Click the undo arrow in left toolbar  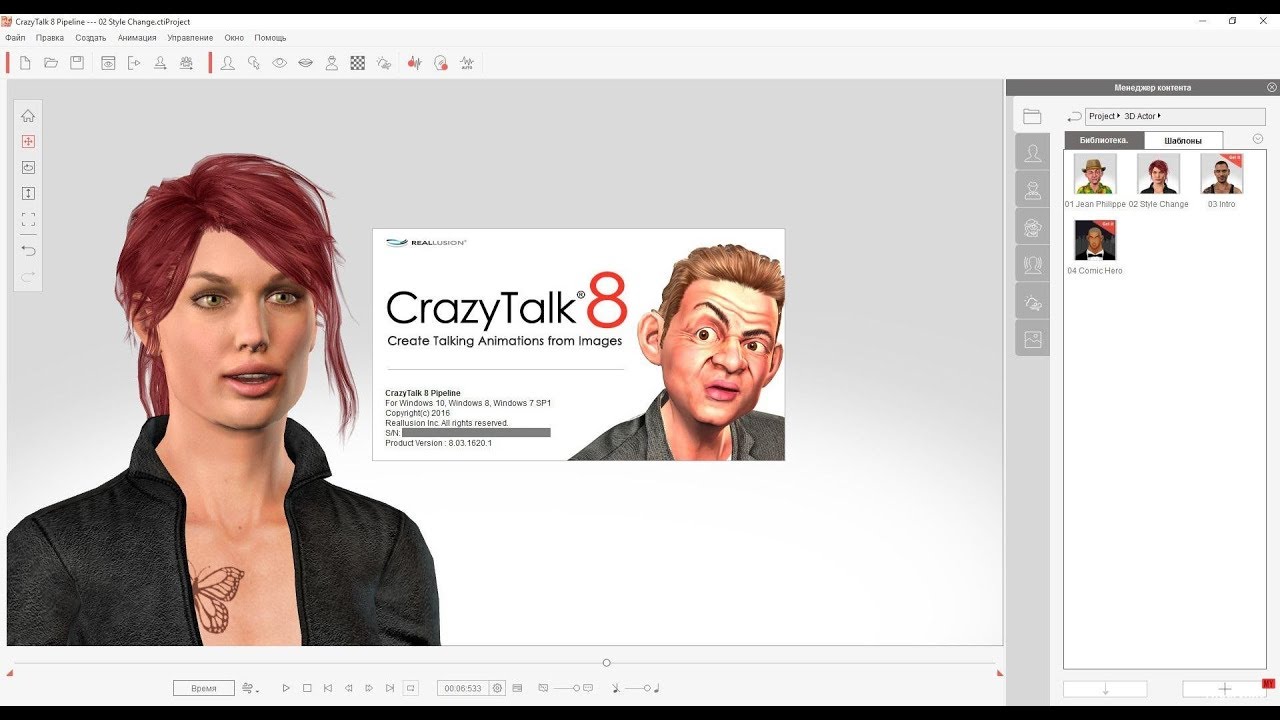point(28,250)
